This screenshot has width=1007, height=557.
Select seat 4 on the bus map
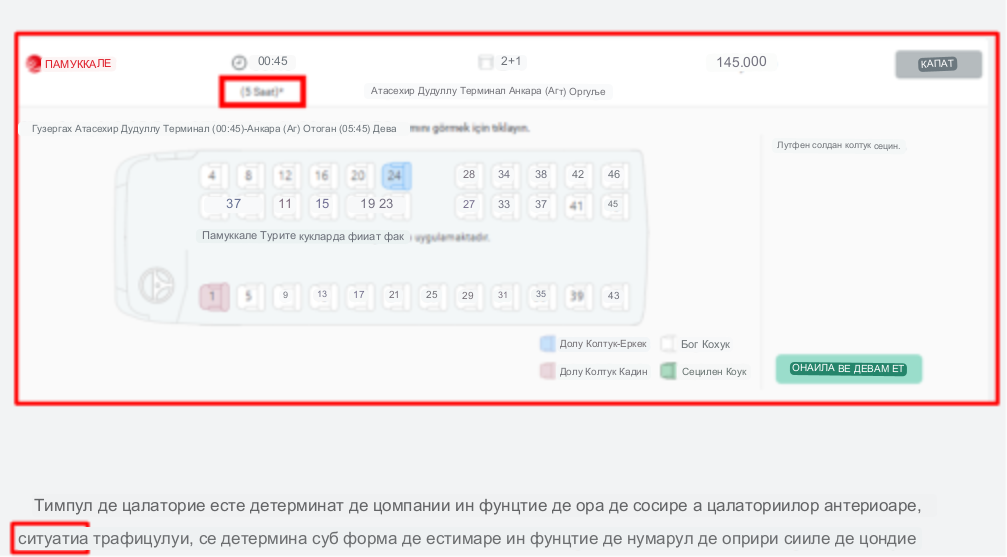(212, 175)
